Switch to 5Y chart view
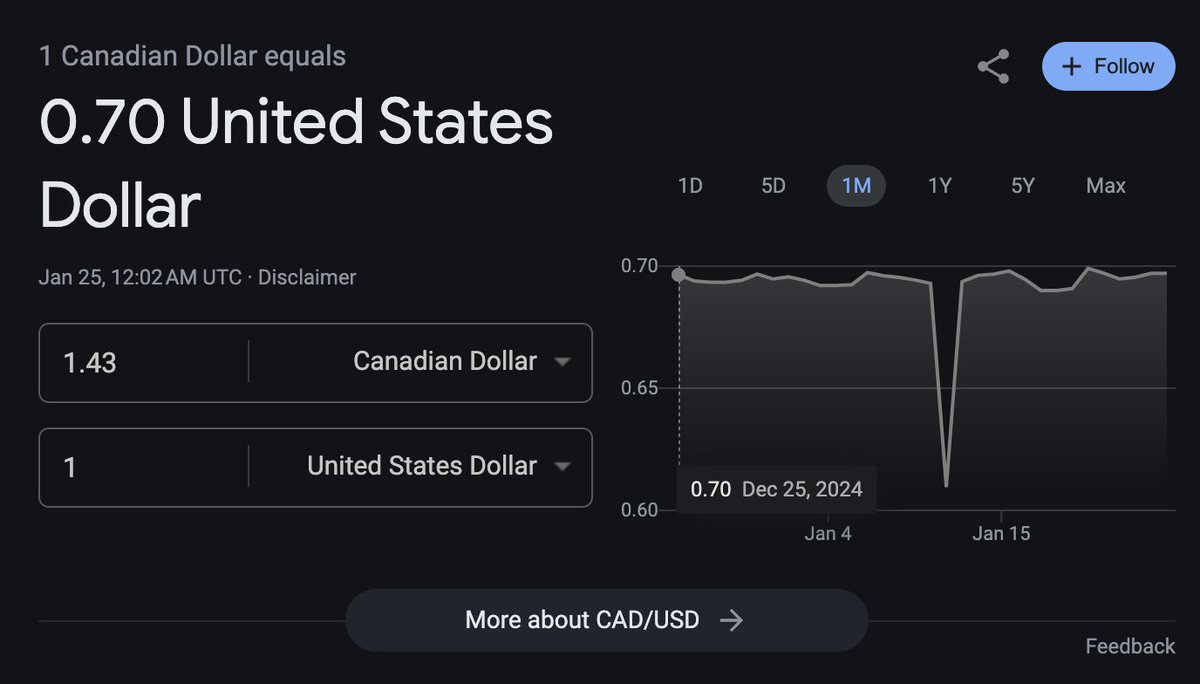 click(x=1022, y=186)
